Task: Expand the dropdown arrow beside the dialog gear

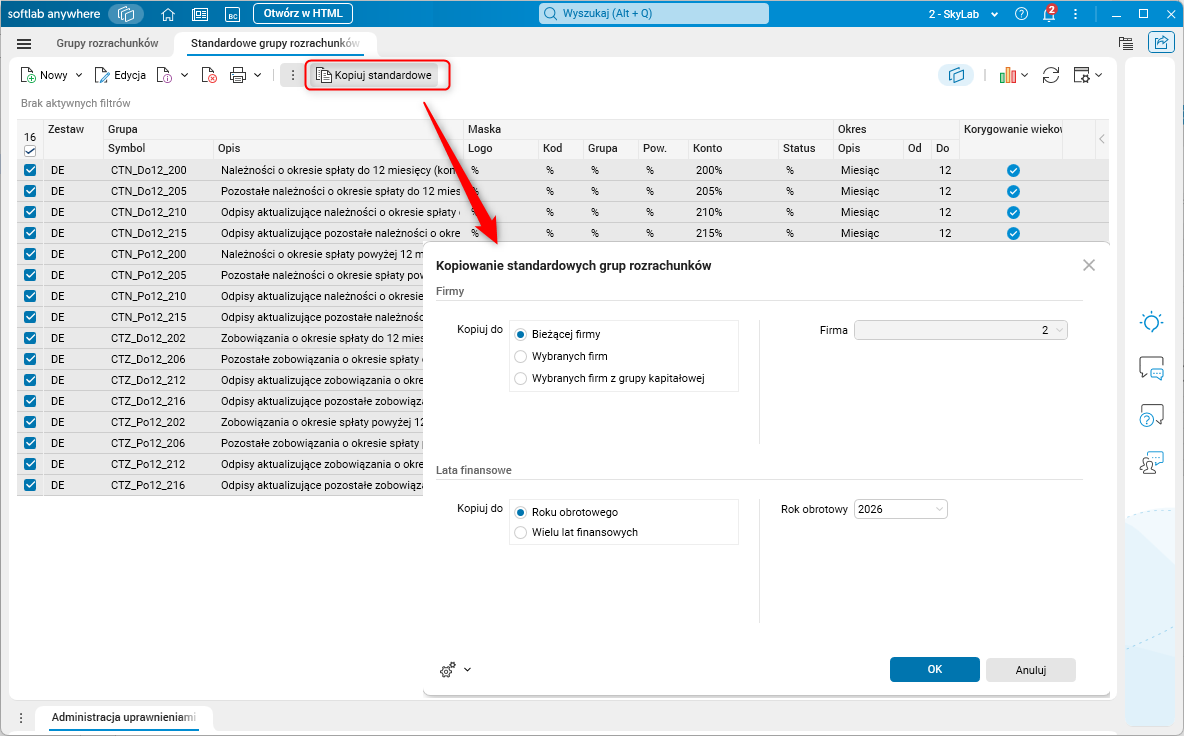Action: pos(467,670)
